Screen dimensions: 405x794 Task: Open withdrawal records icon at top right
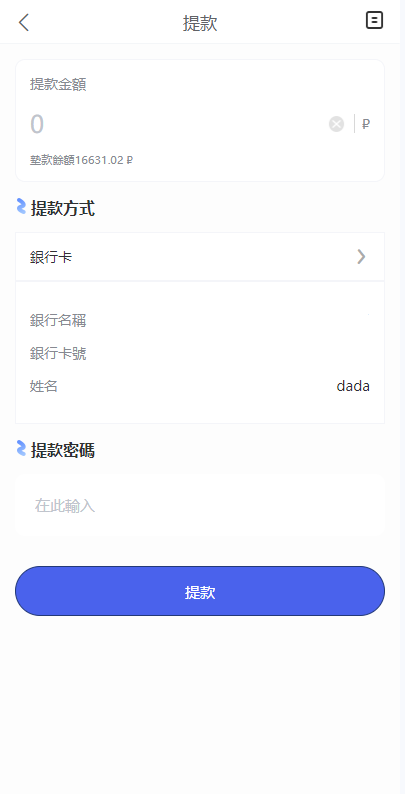click(374, 20)
